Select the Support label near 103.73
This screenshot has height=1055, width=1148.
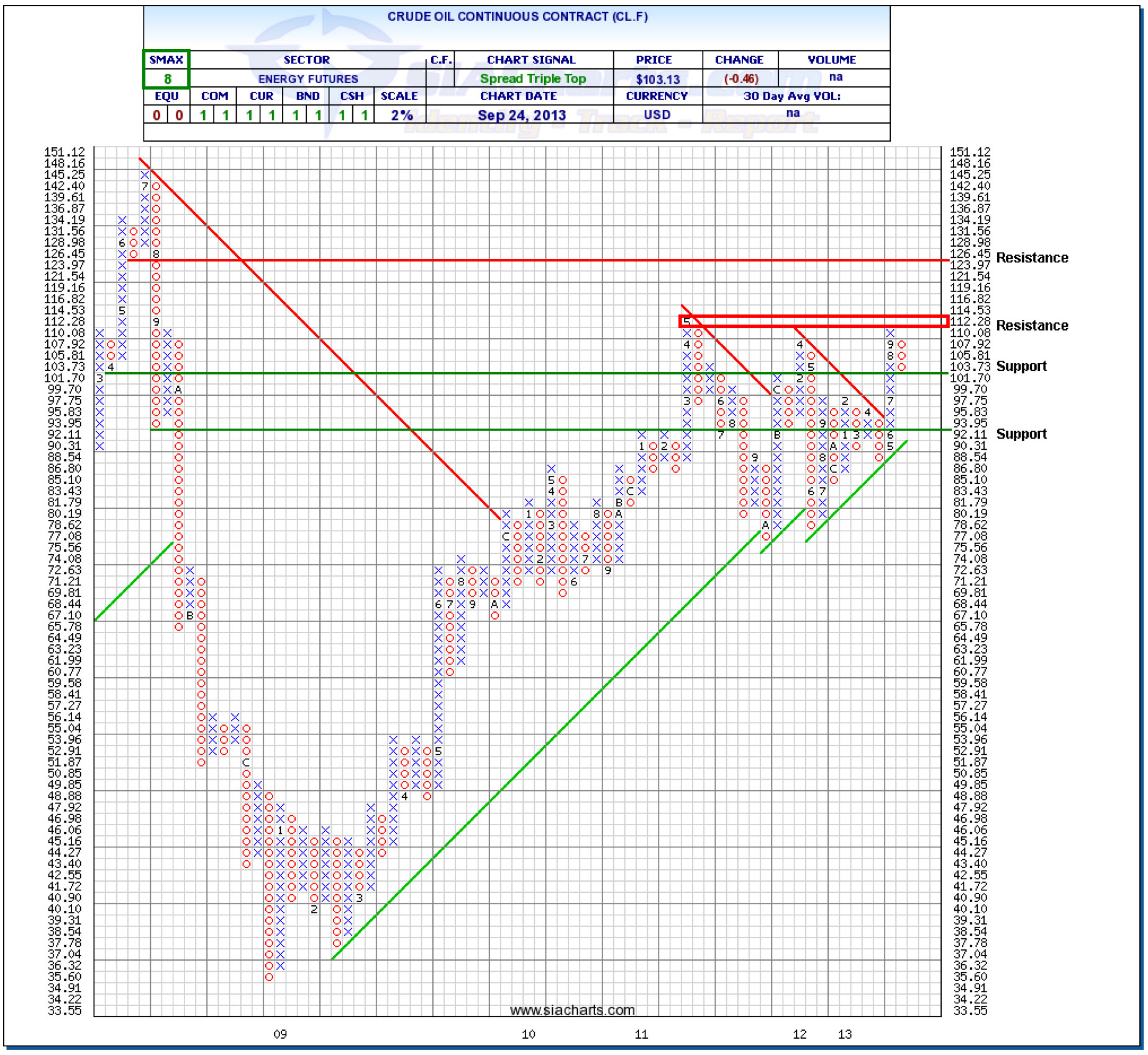tap(1021, 367)
